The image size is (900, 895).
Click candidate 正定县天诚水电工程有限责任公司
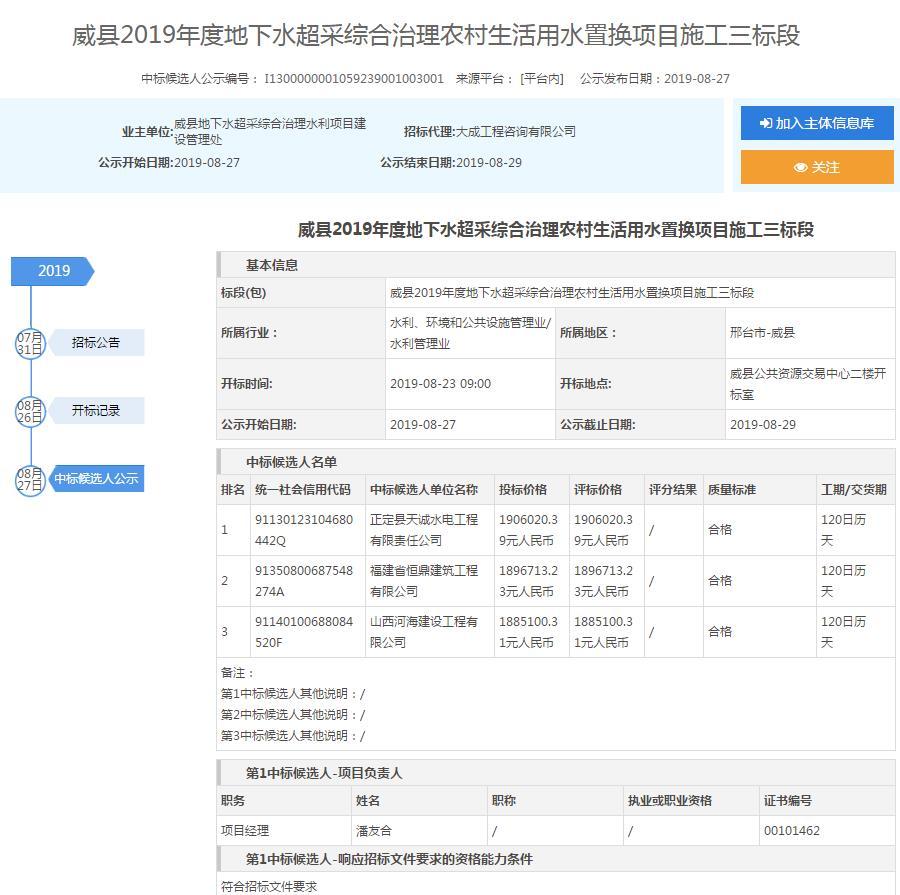click(x=424, y=530)
